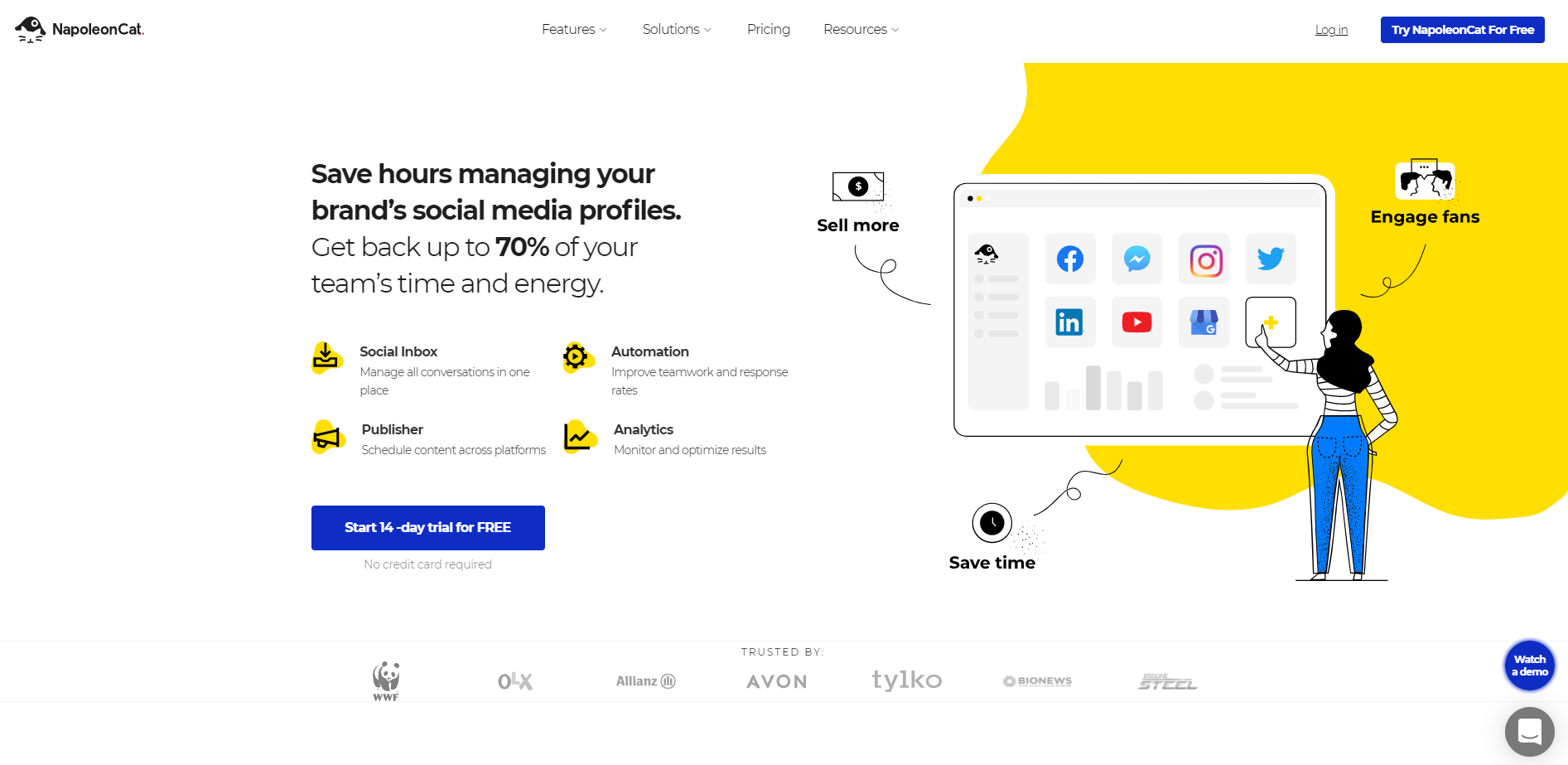
Task: Start the 14-day free trial
Action: click(x=428, y=528)
